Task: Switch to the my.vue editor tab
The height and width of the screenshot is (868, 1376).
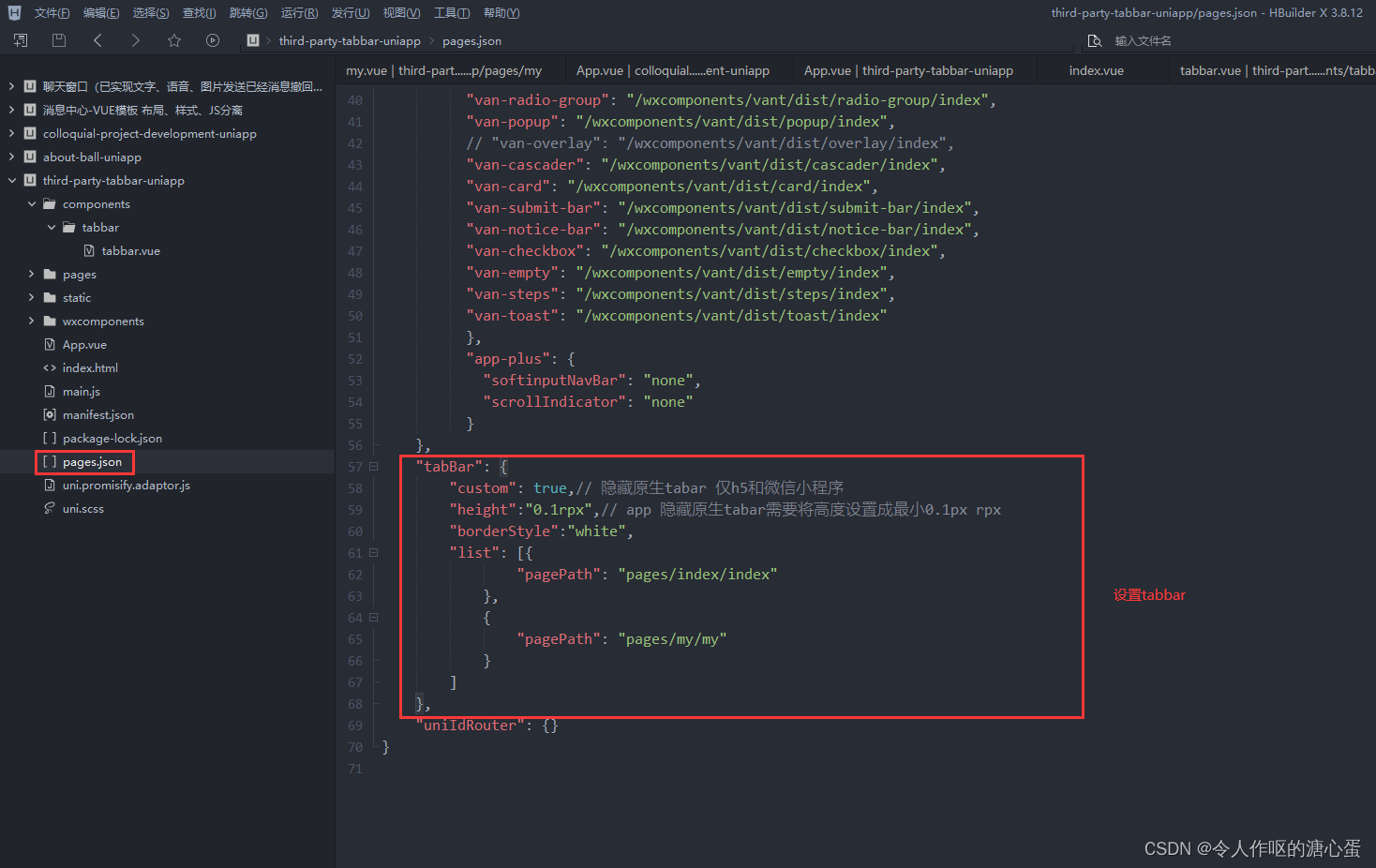Action: tap(443, 70)
